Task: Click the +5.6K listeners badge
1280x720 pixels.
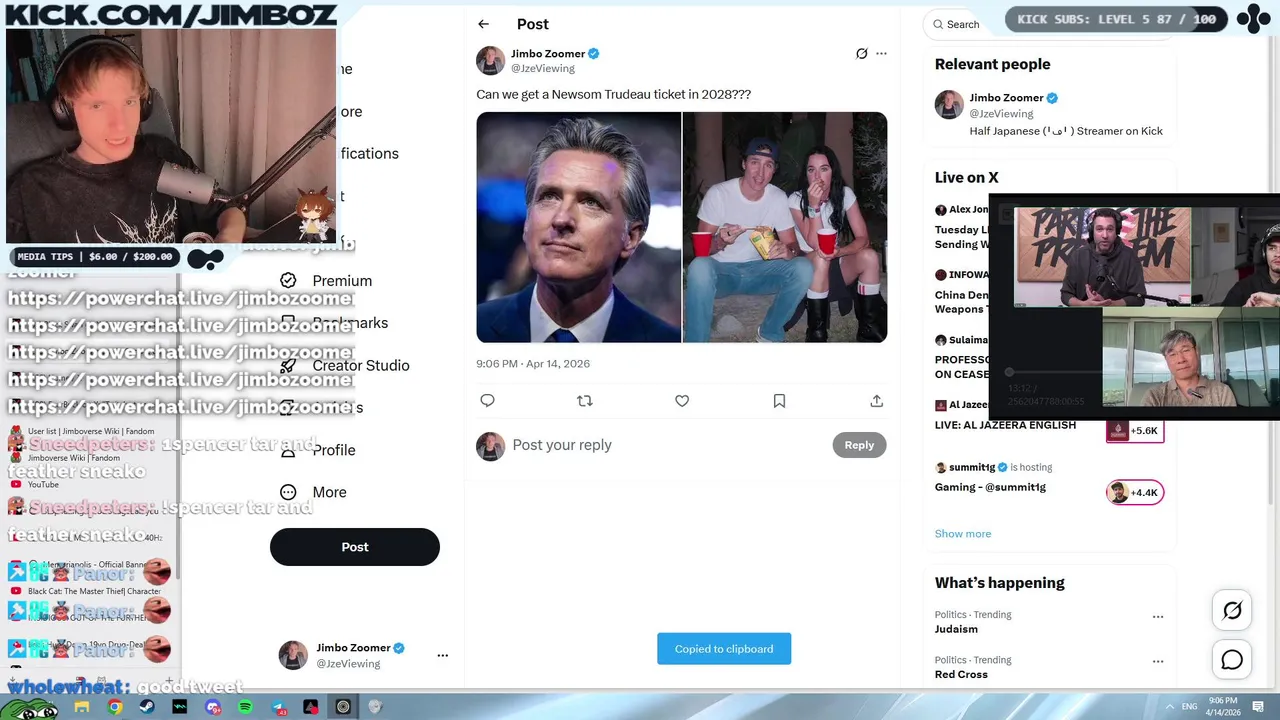Action: click(1135, 431)
